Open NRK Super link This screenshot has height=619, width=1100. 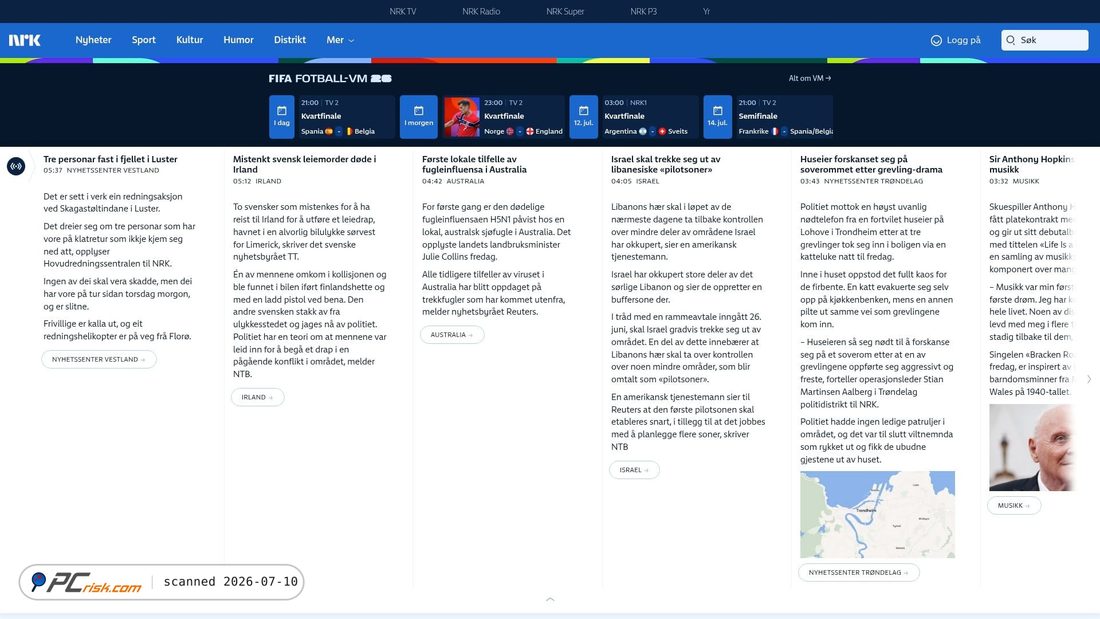[565, 11]
